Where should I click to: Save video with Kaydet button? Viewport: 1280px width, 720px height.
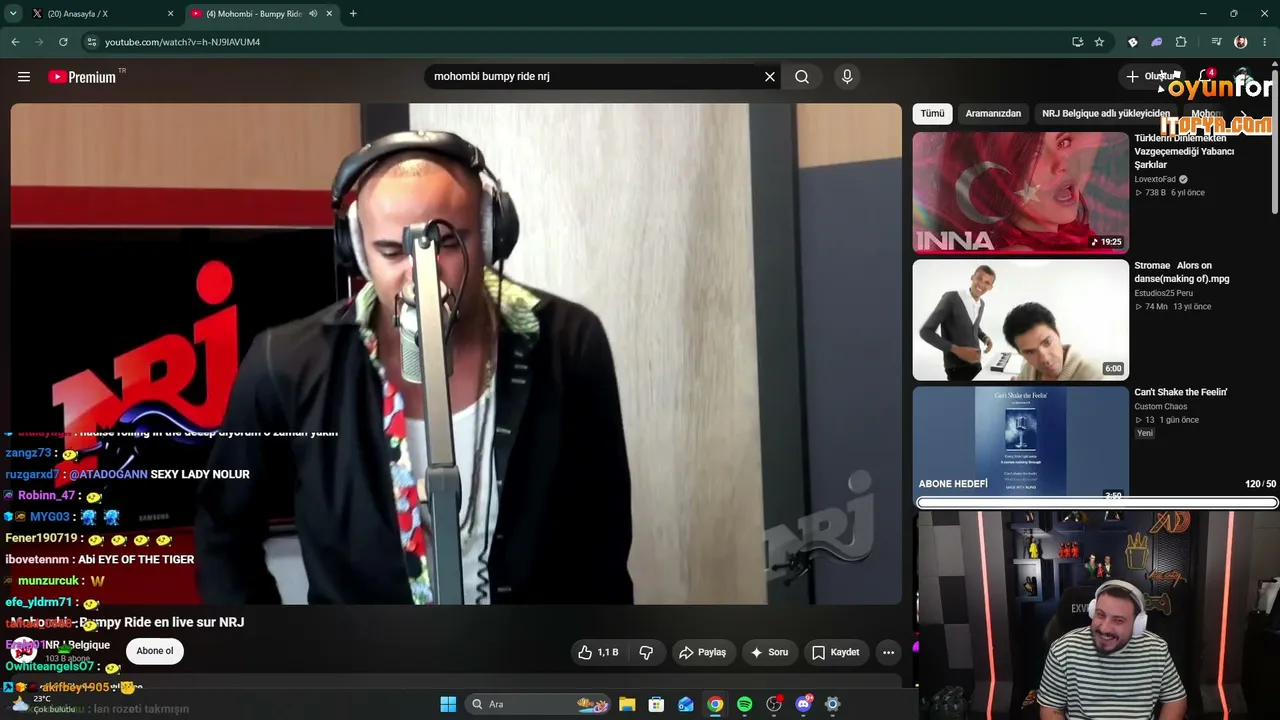click(836, 652)
